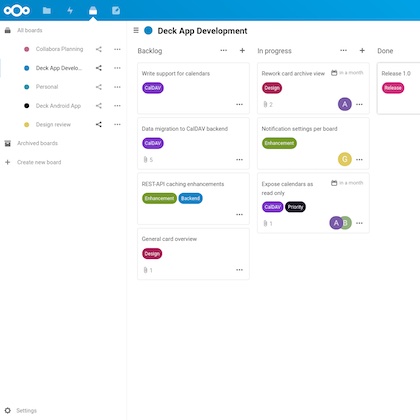Toggle the sidebar navigation hamburger icon

136,30
